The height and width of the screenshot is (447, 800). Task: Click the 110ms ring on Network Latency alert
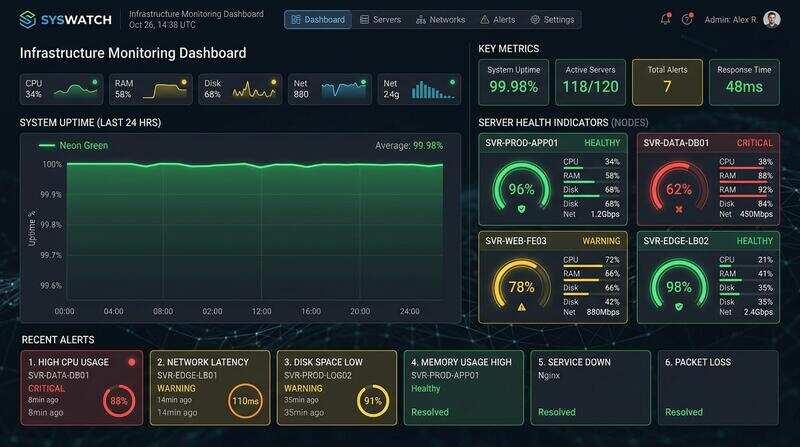pyautogui.click(x=245, y=401)
